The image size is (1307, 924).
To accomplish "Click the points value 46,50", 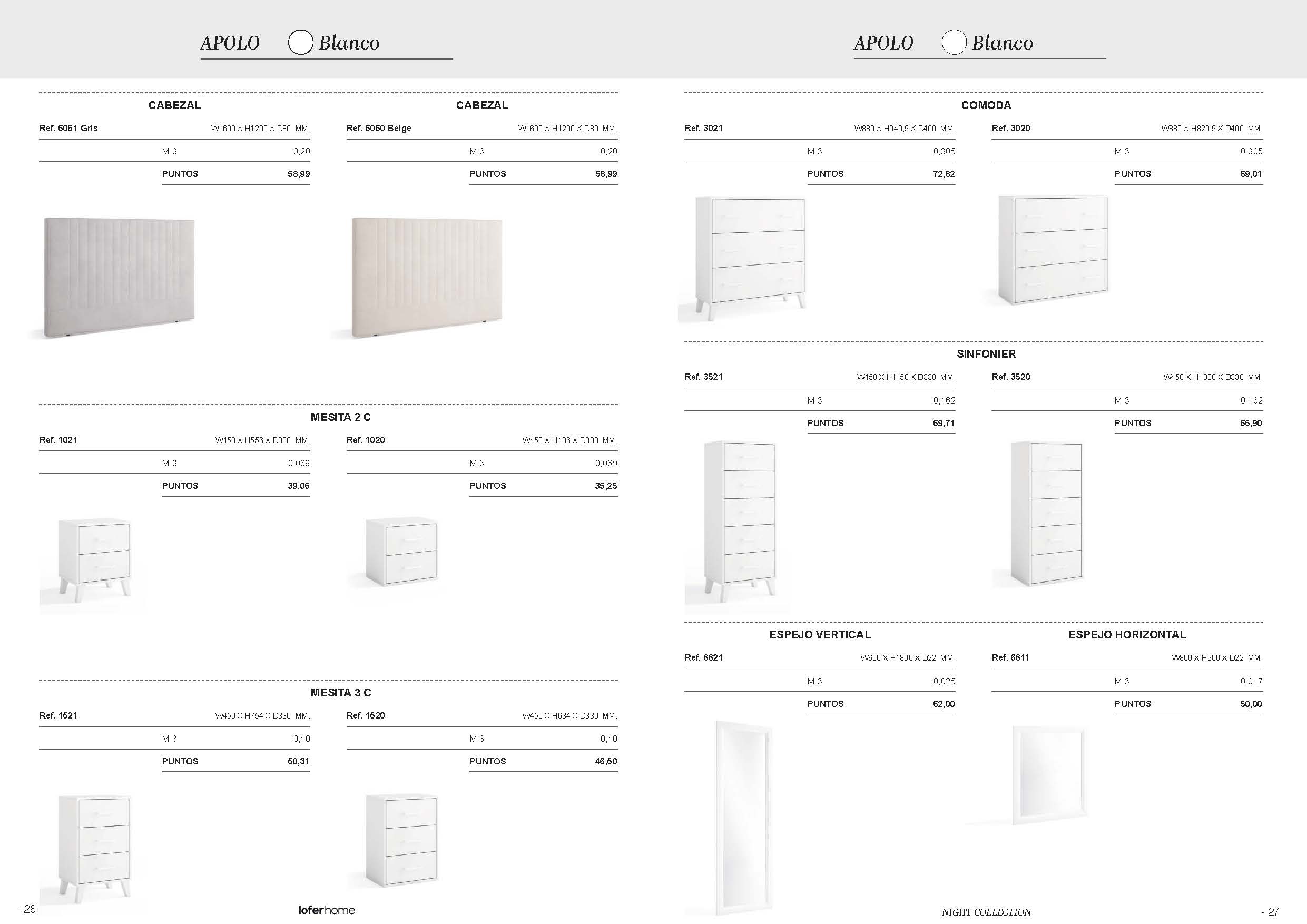I will (x=606, y=762).
